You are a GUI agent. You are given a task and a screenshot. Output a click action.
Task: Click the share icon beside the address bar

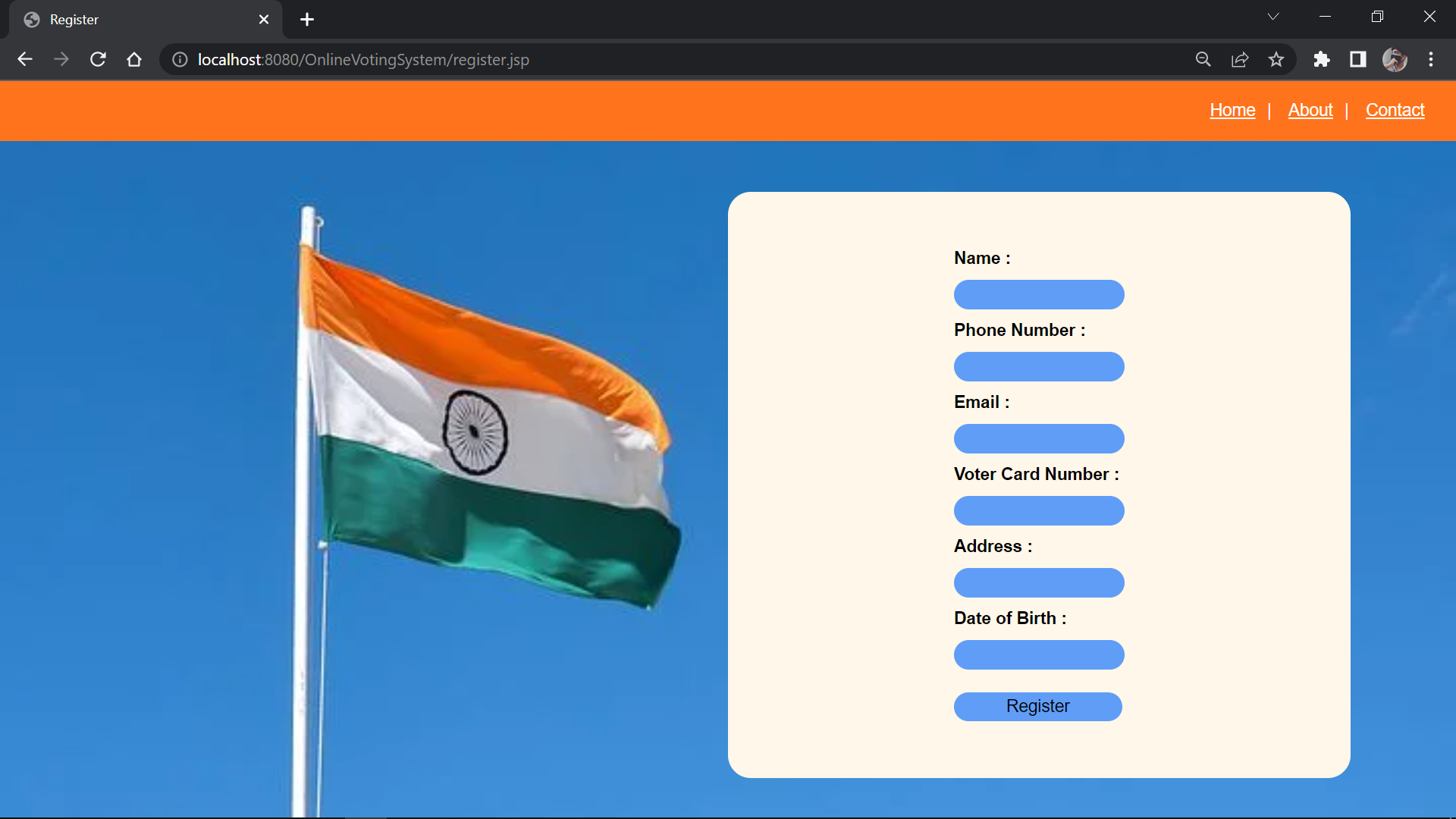pyautogui.click(x=1240, y=59)
